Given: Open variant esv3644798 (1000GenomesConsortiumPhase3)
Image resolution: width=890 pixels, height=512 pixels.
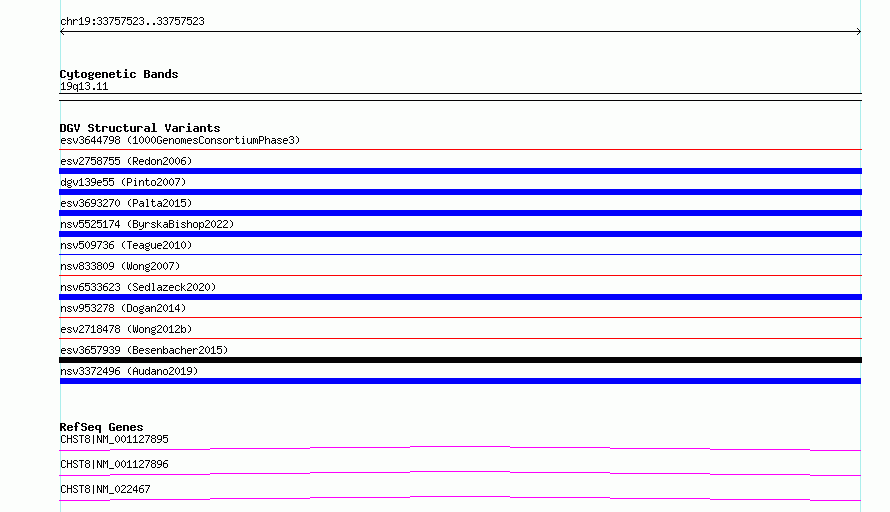Looking at the screenshot, I should click(180, 140).
